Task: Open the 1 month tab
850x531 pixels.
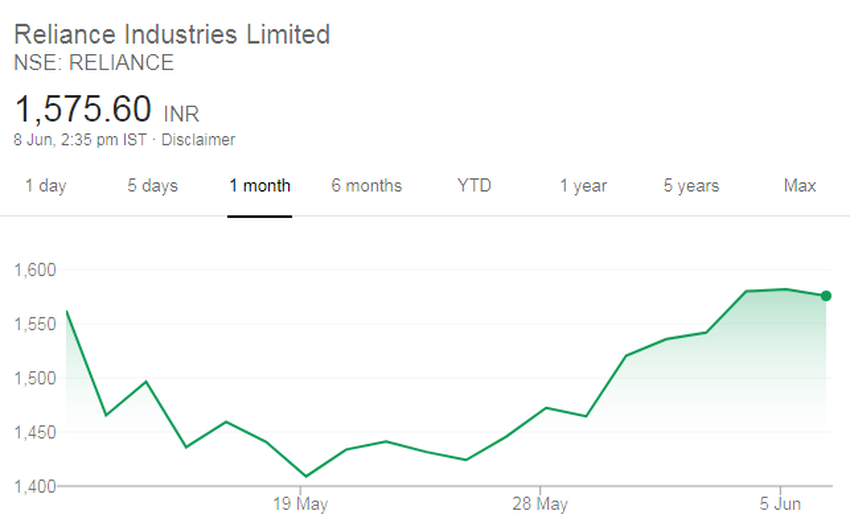Action: [x=260, y=186]
